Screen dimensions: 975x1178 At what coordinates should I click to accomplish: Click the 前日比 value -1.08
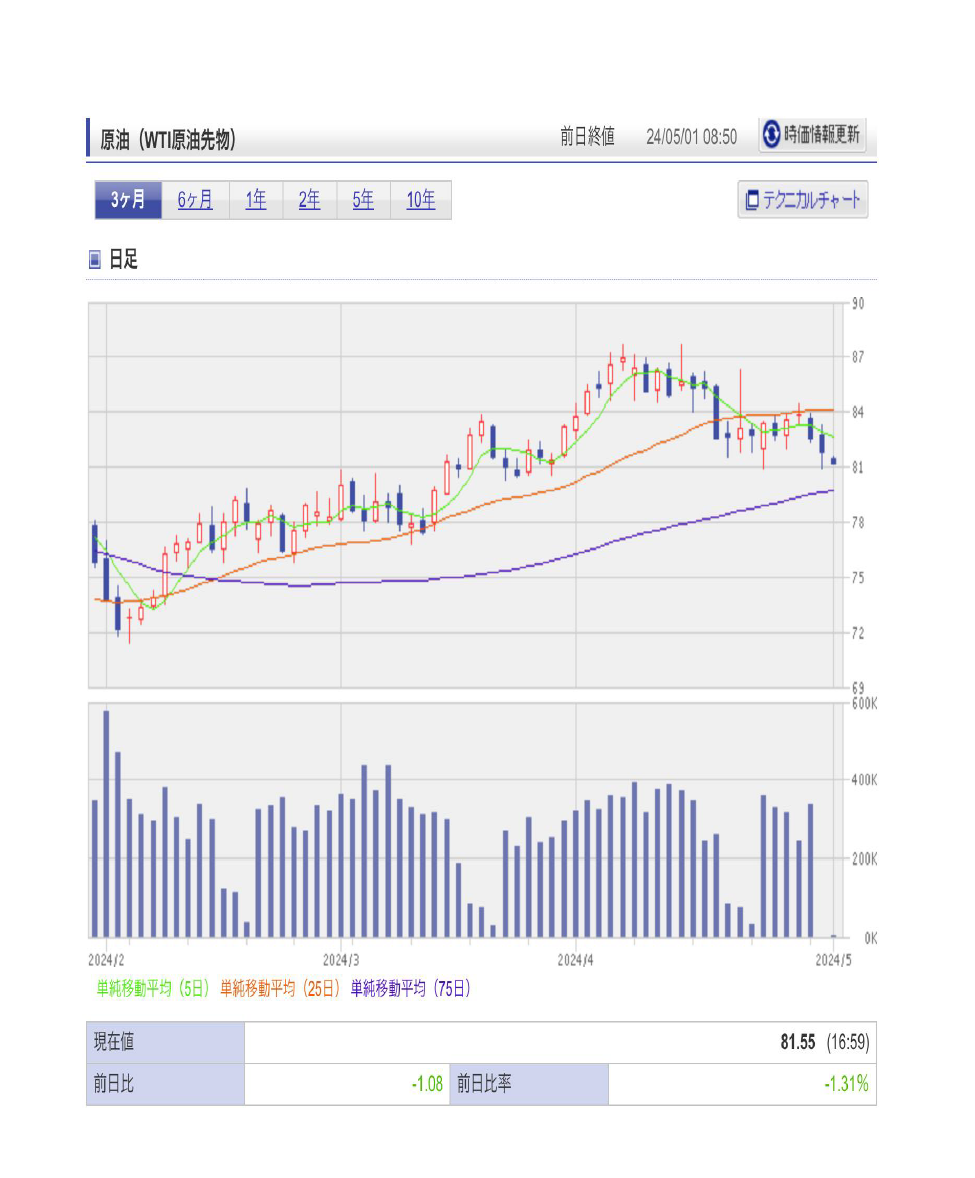point(427,1084)
